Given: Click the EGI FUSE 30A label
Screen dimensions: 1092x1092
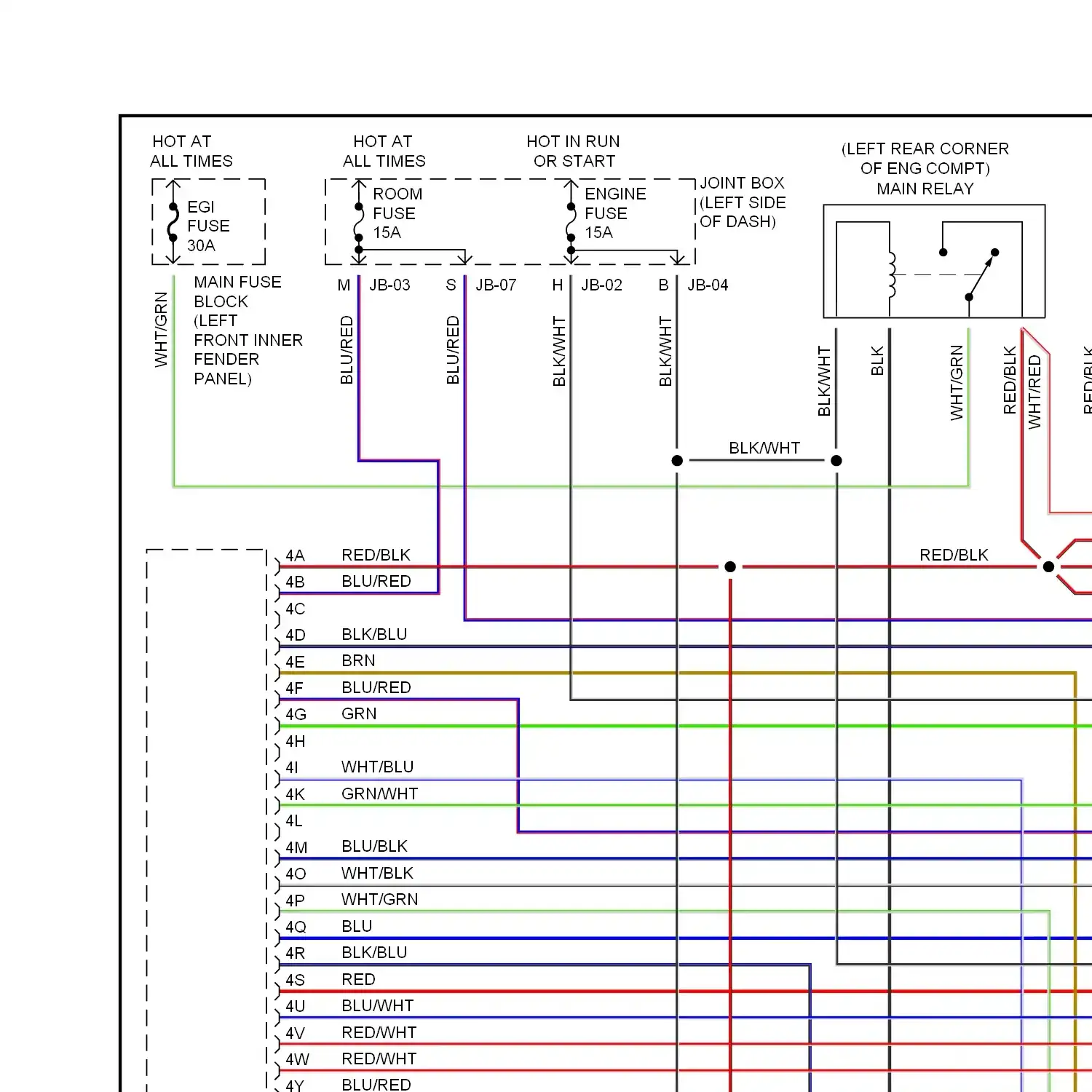Looking at the screenshot, I should (x=208, y=226).
